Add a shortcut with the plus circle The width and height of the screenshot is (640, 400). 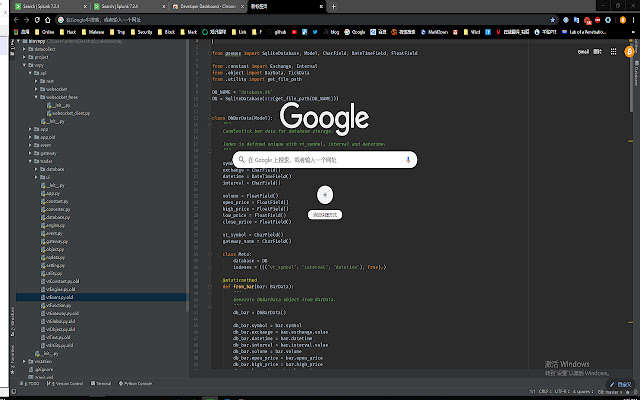(x=325, y=195)
